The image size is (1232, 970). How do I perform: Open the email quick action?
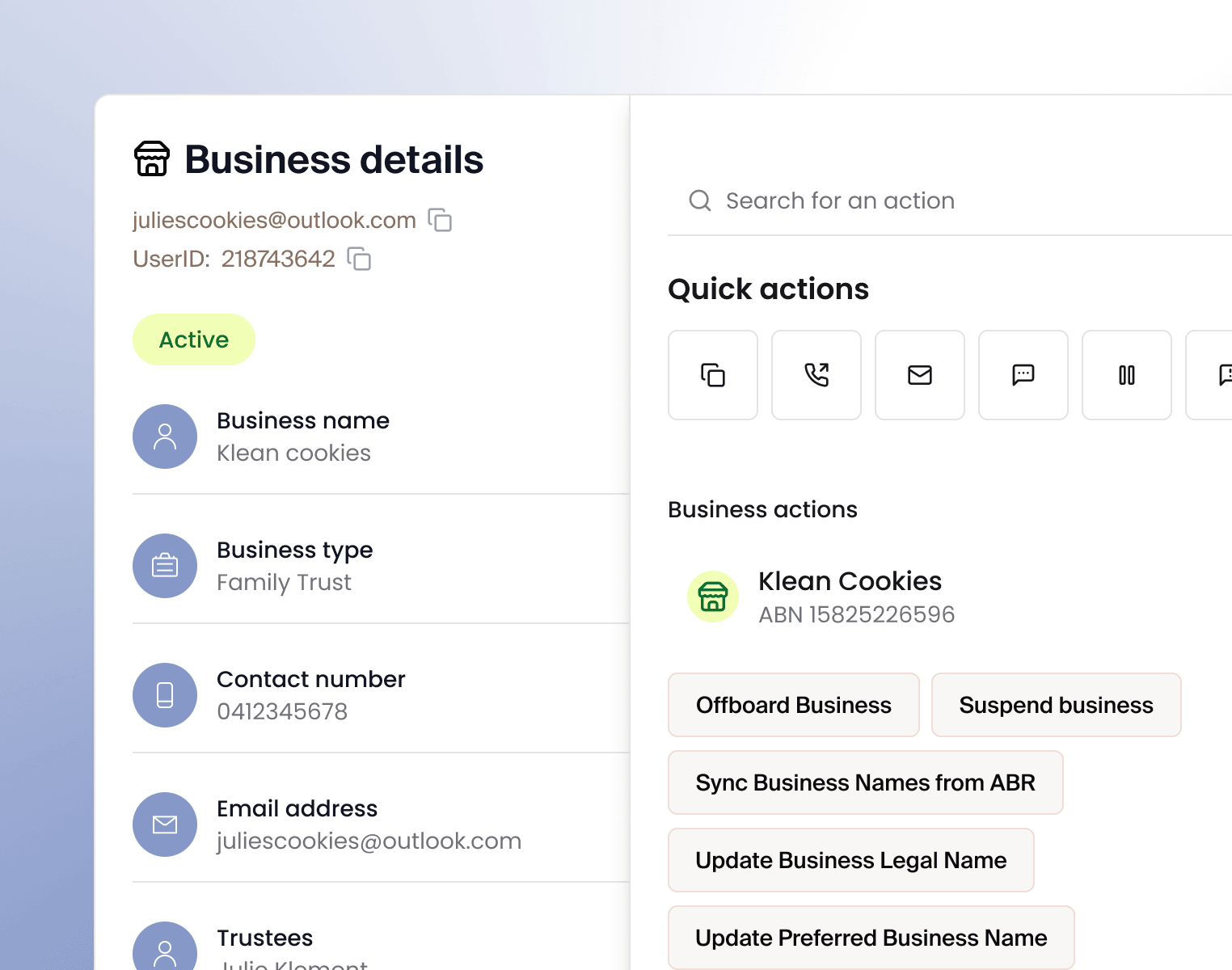click(x=920, y=375)
